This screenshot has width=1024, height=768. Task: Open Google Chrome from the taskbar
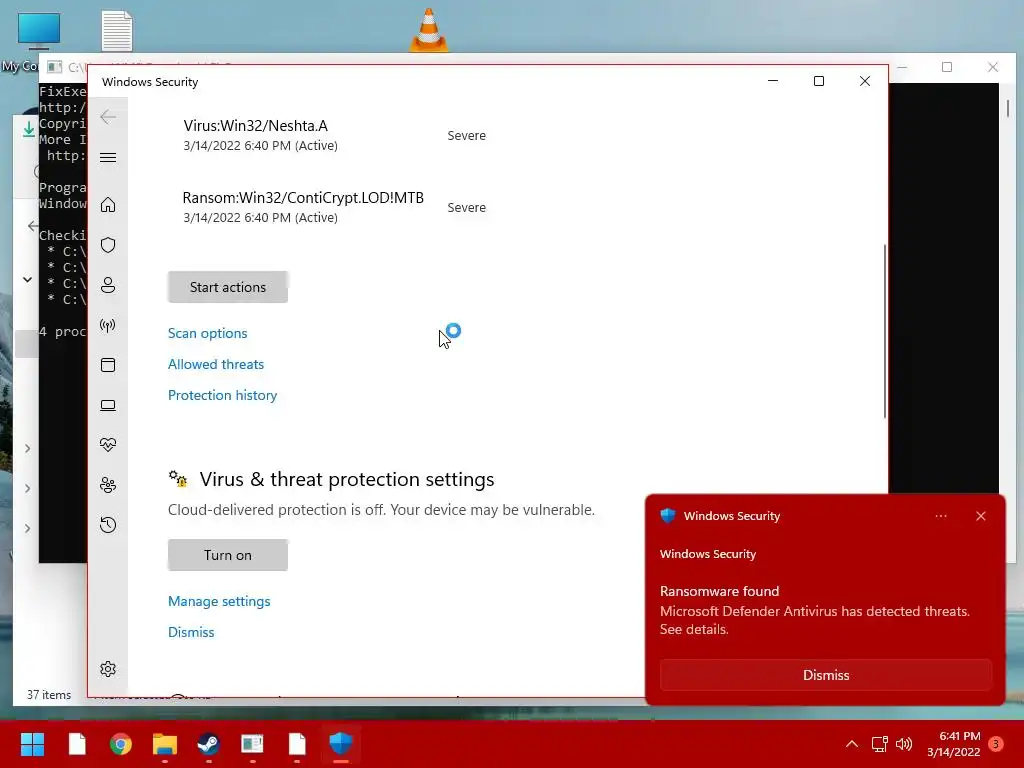(x=121, y=744)
